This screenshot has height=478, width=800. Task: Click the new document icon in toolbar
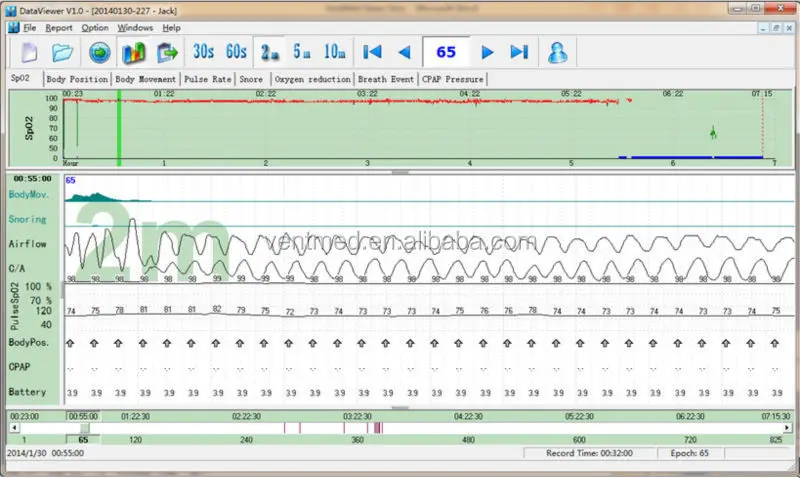coord(28,52)
